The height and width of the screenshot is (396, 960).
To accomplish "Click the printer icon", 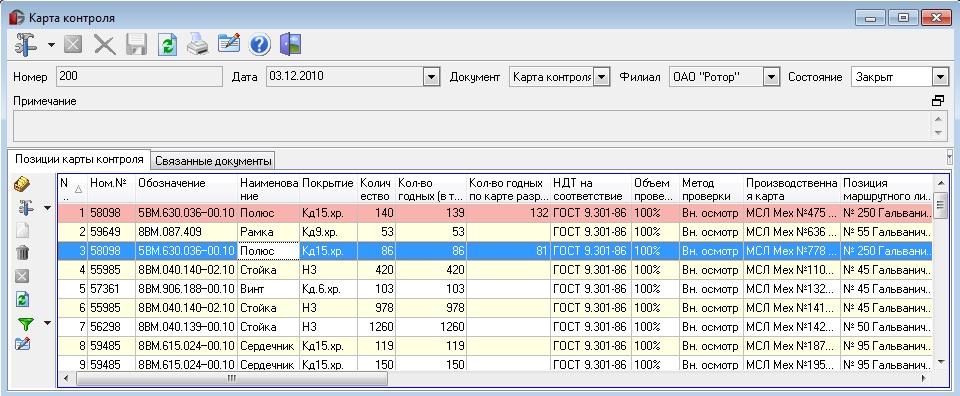I will [x=198, y=45].
